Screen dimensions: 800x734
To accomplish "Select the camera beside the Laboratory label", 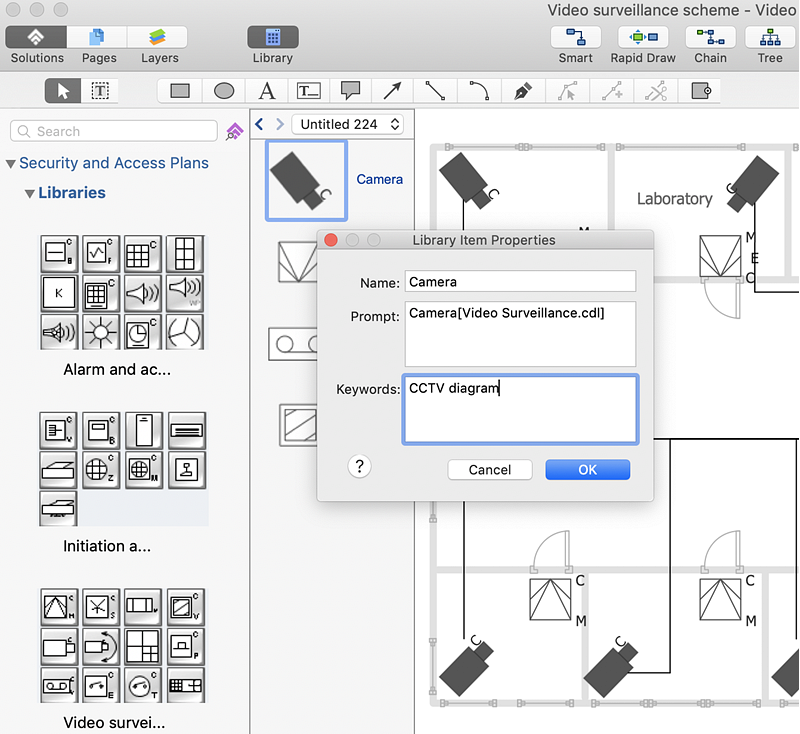I will pos(752,185).
